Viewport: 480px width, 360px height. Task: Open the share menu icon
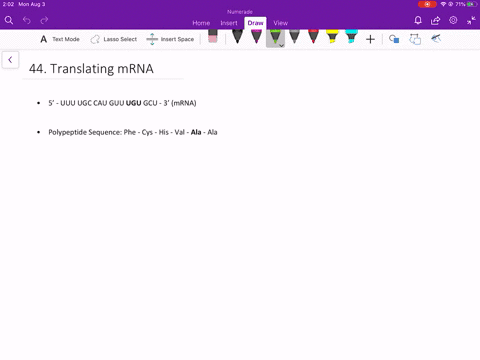[x=435, y=21]
